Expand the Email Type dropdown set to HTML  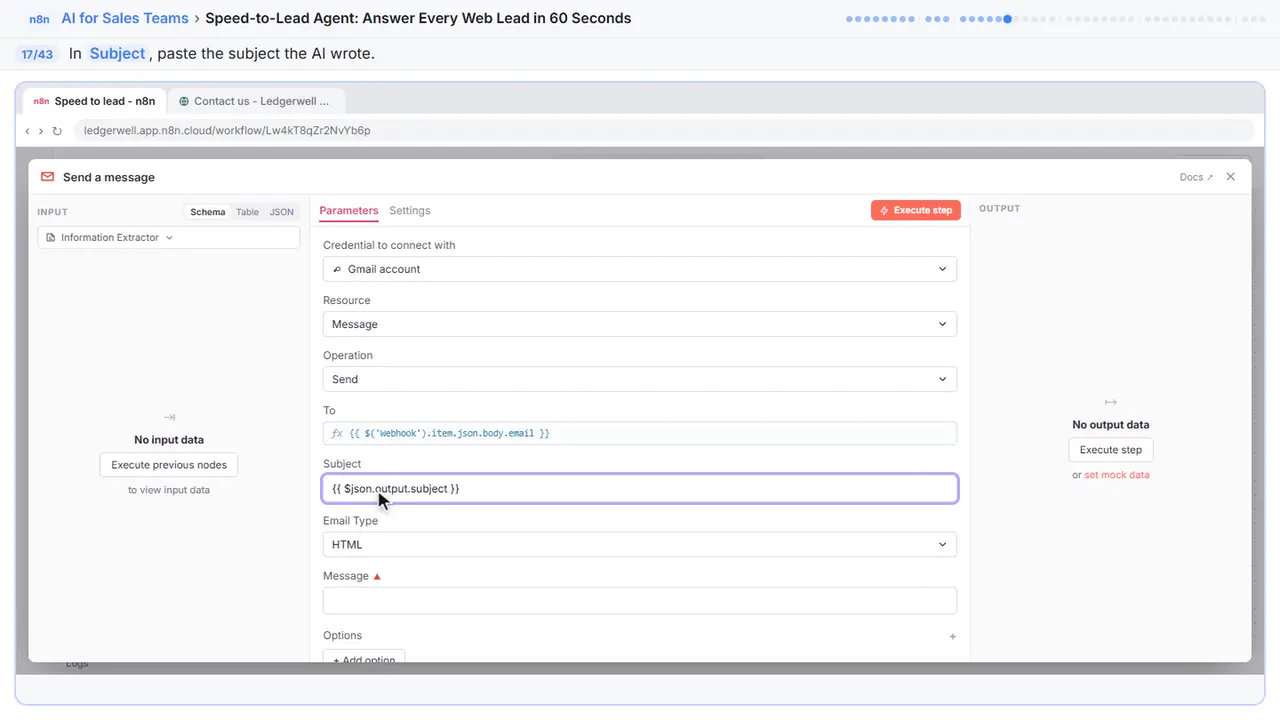(x=640, y=544)
